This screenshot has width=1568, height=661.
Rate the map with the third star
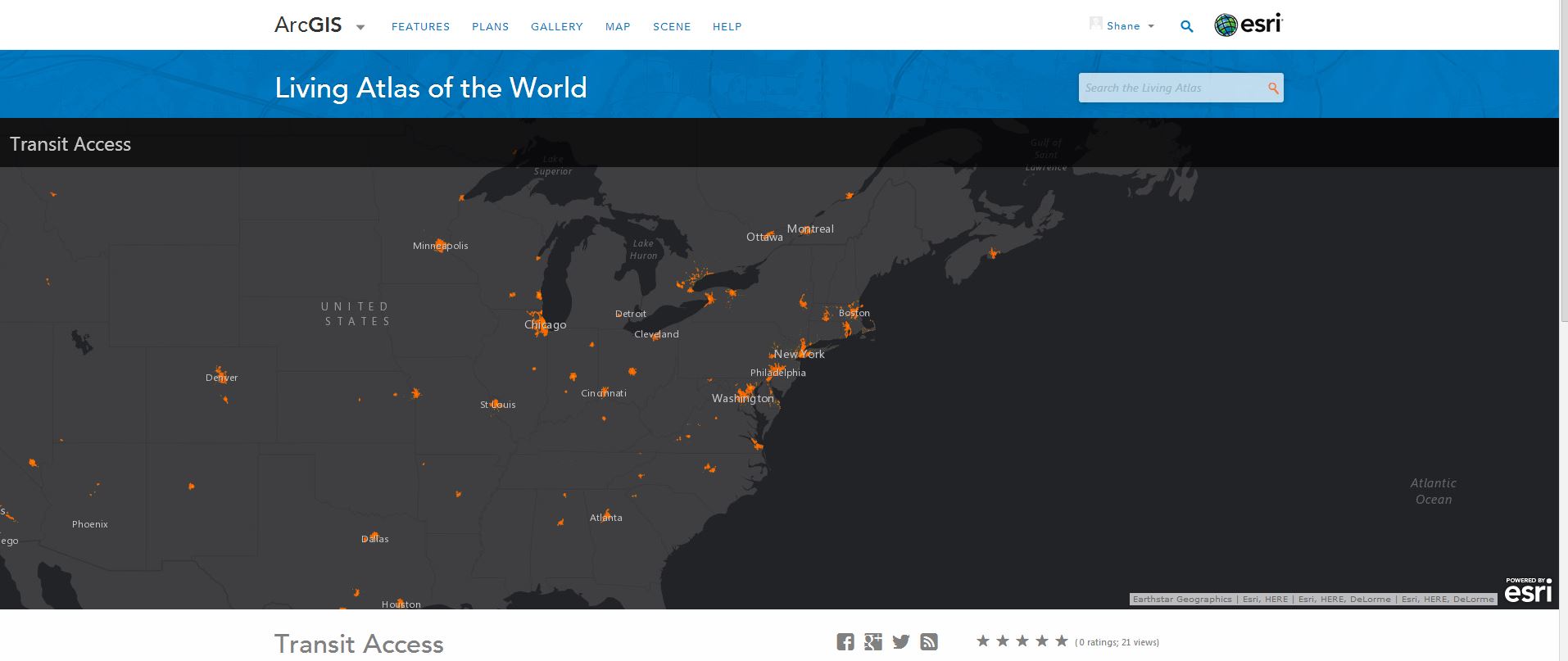[1022, 641]
